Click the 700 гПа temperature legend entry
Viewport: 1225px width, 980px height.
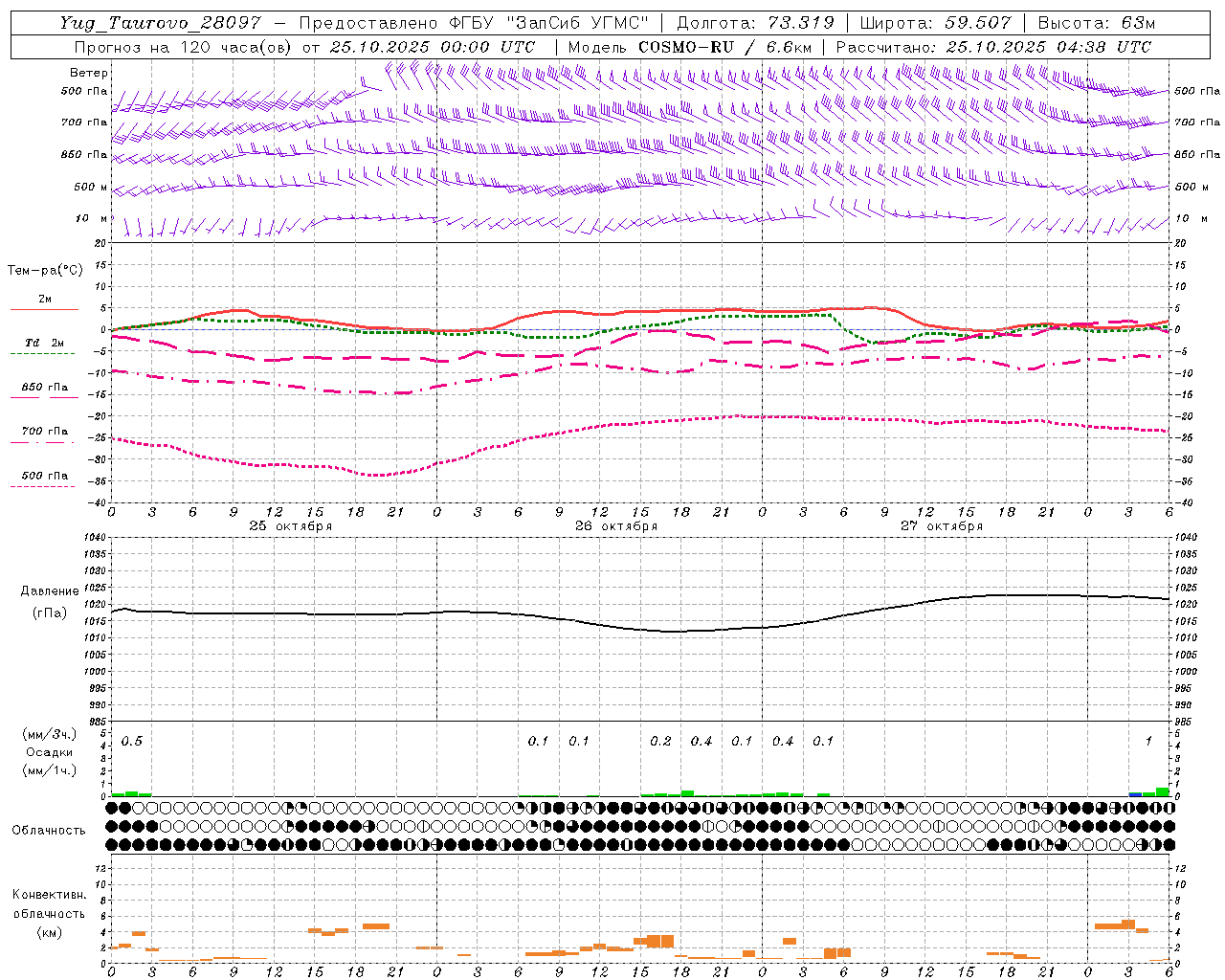pyautogui.click(x=45, y=432)
